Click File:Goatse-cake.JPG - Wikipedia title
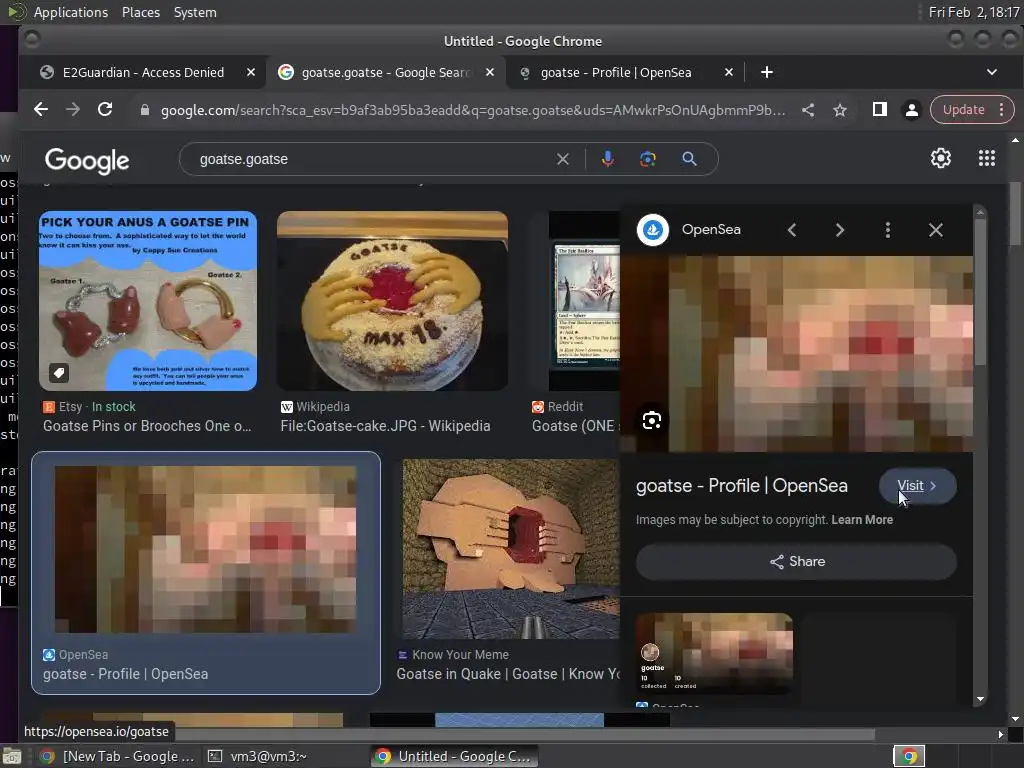 385,426
